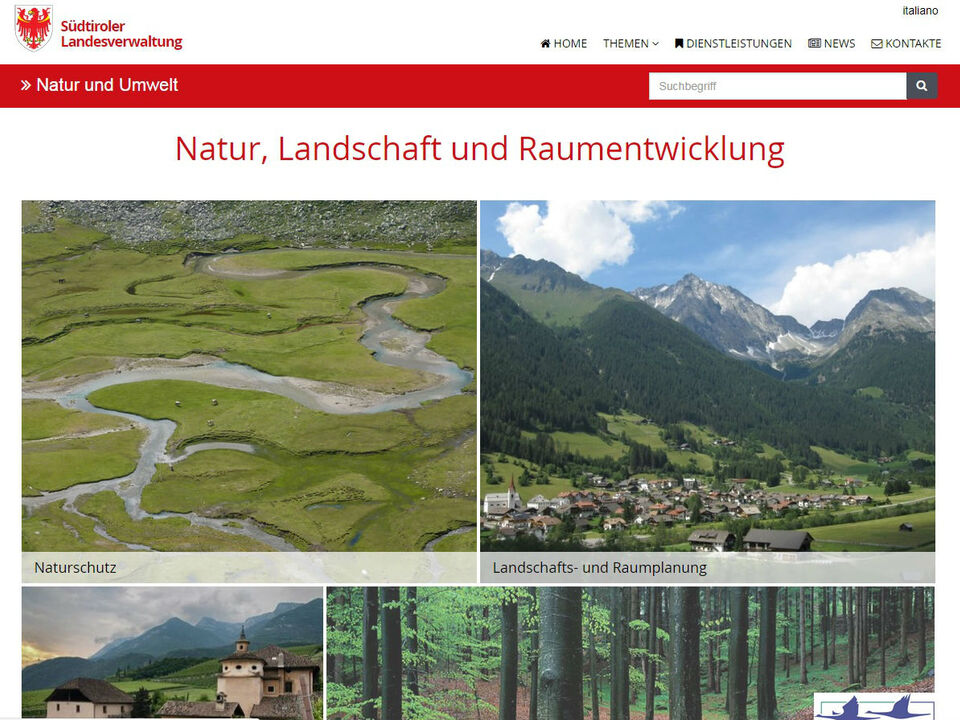Image resolution: width=960 pixels, height=720 pixels.
Task: Click the Suchbegriff search field
Action: [x=777, y=86]
